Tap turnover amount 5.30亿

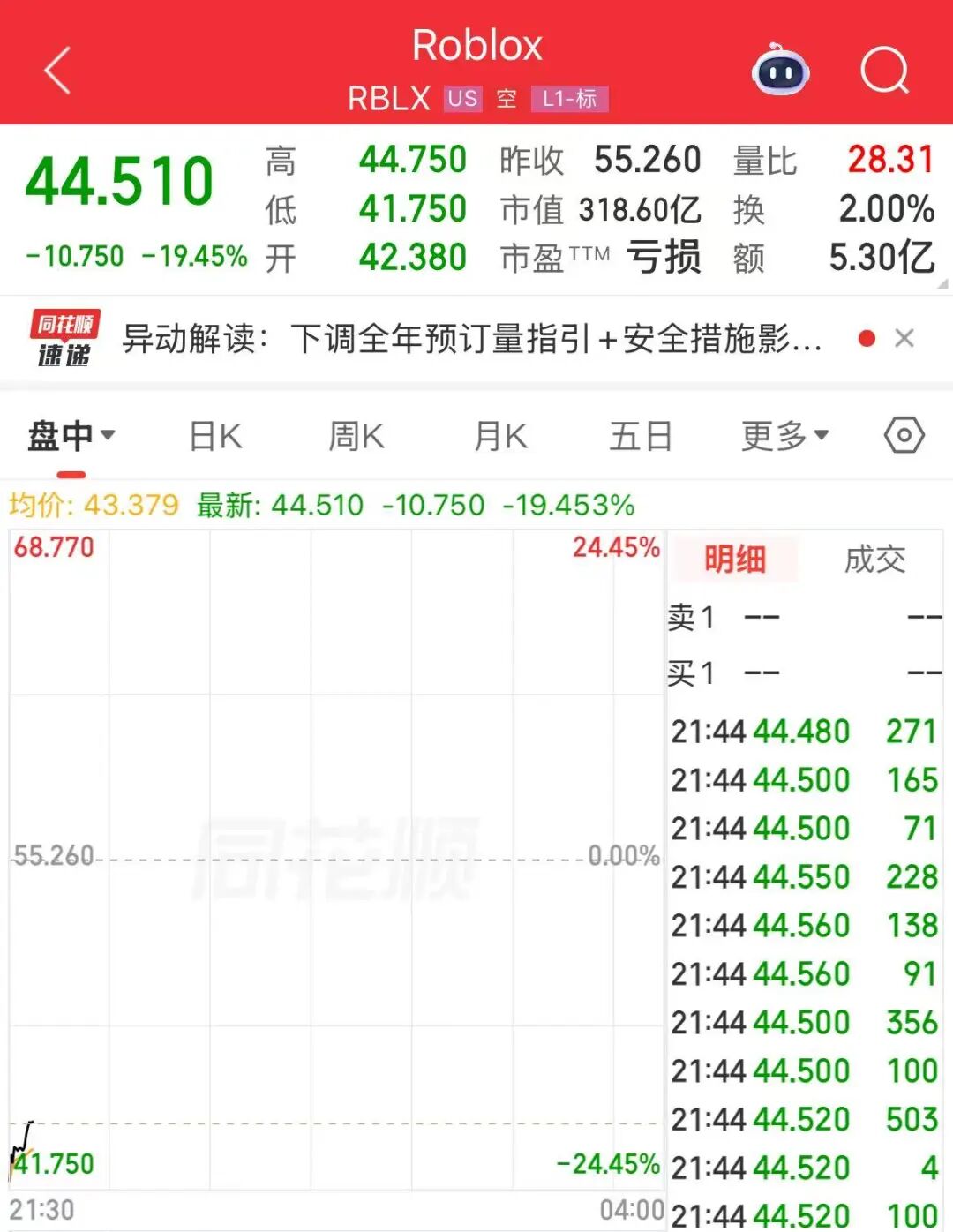[x=882, y=258]
